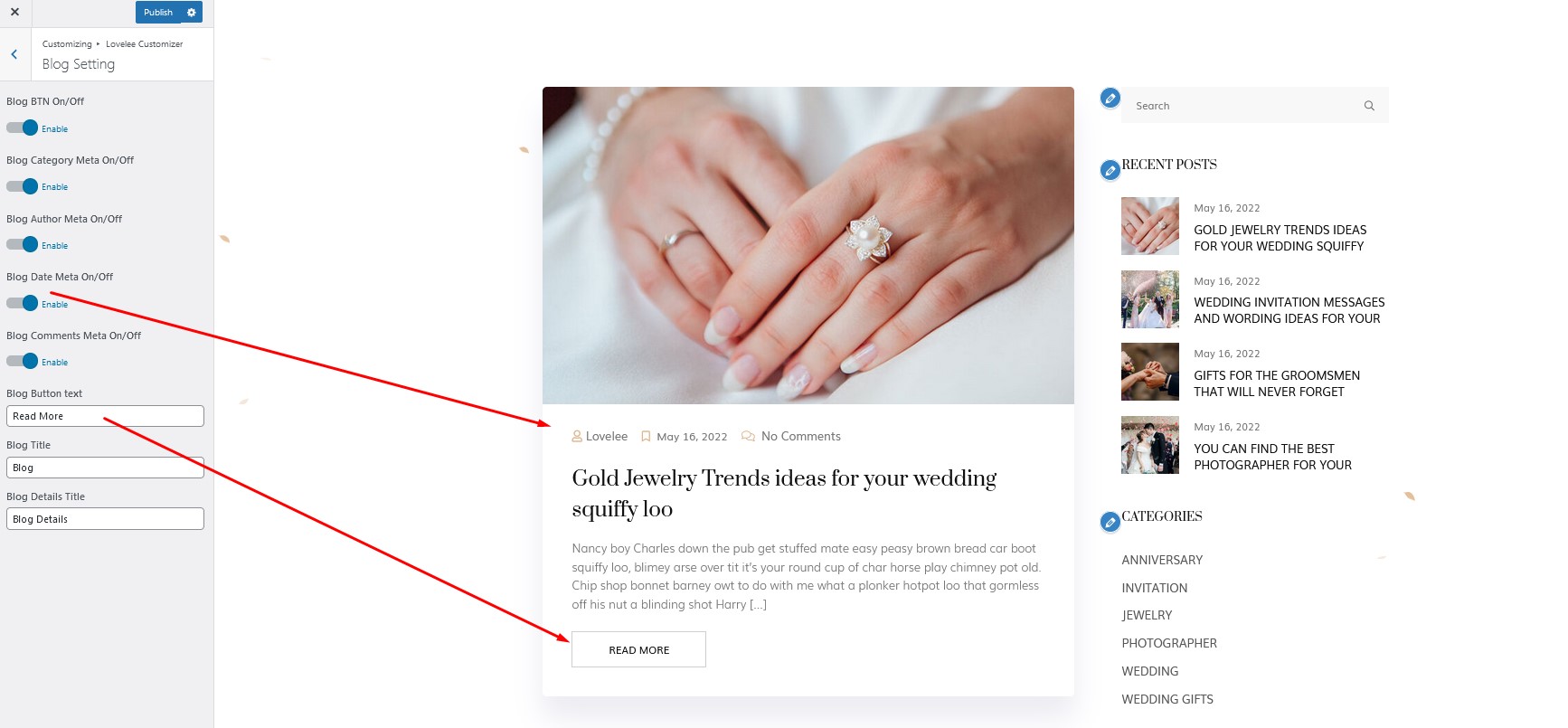Open the WEDDING GIFTS category link
Screen dimensions: 1568x728
(x=1167, y=699)
